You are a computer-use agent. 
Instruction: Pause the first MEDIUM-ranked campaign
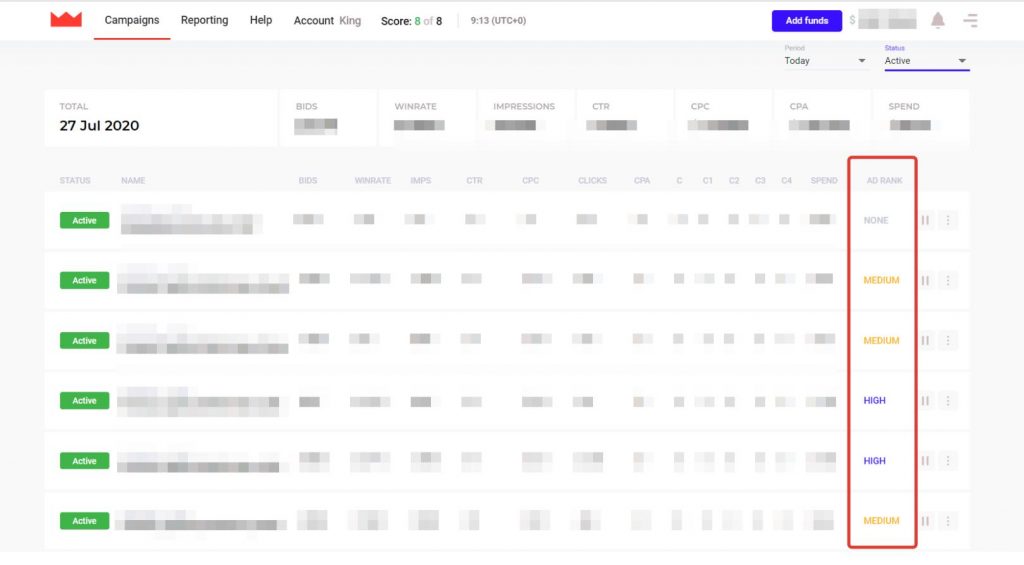pos(925,280)
